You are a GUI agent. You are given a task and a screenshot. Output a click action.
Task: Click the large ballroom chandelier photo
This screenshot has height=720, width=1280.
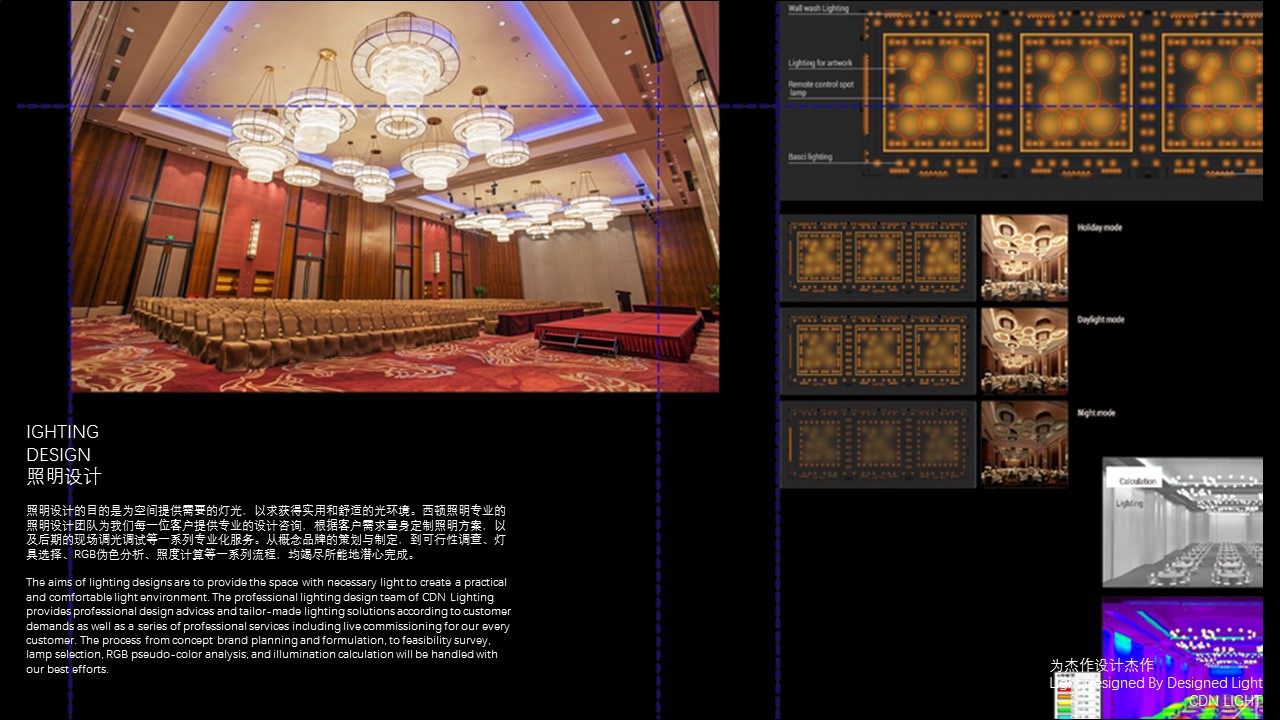coord(394,196)
